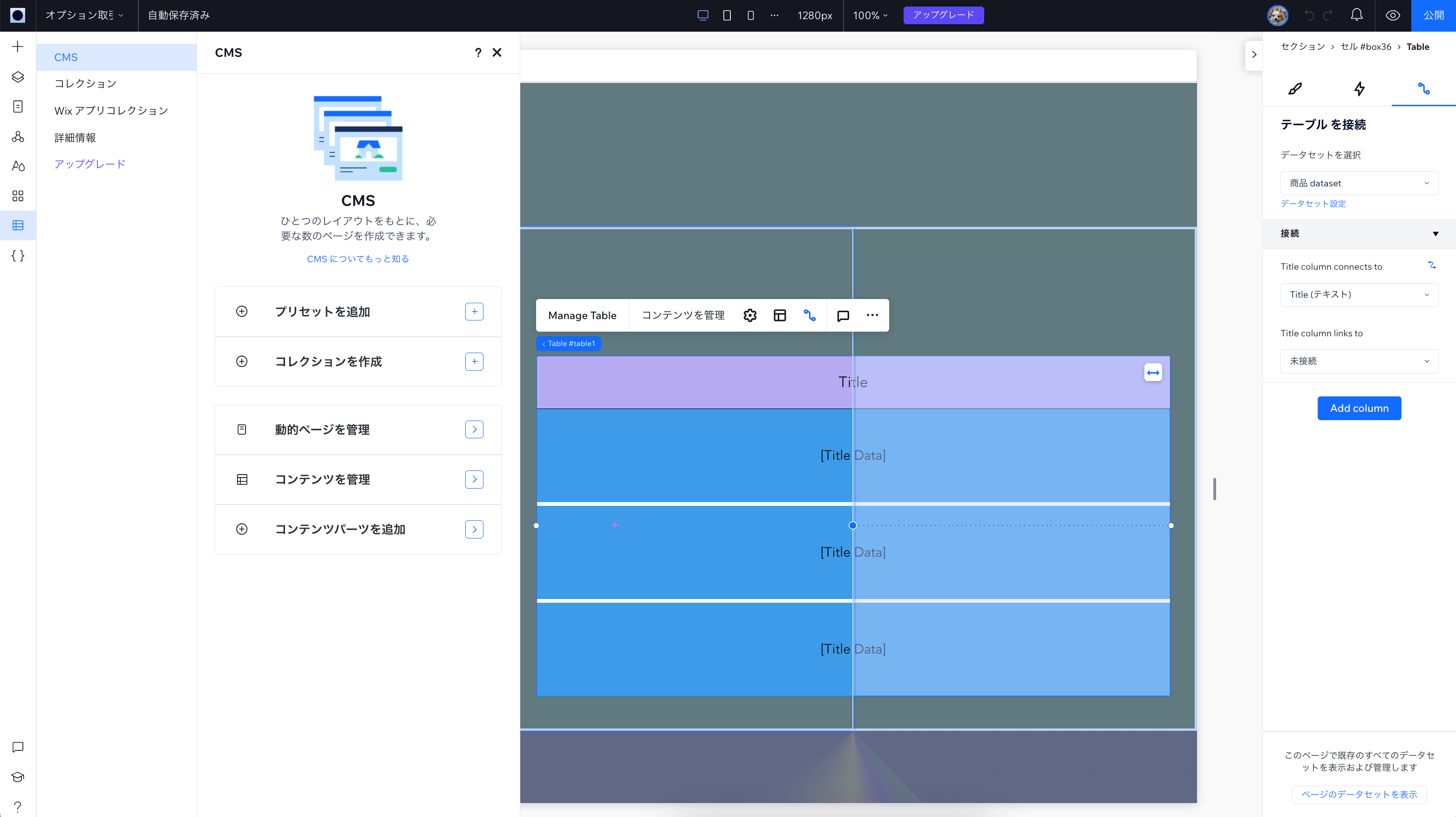Viewport: 1456px width, 817px height.
Task: Open CMS についてもっと知る link
Action: [358, 259]
